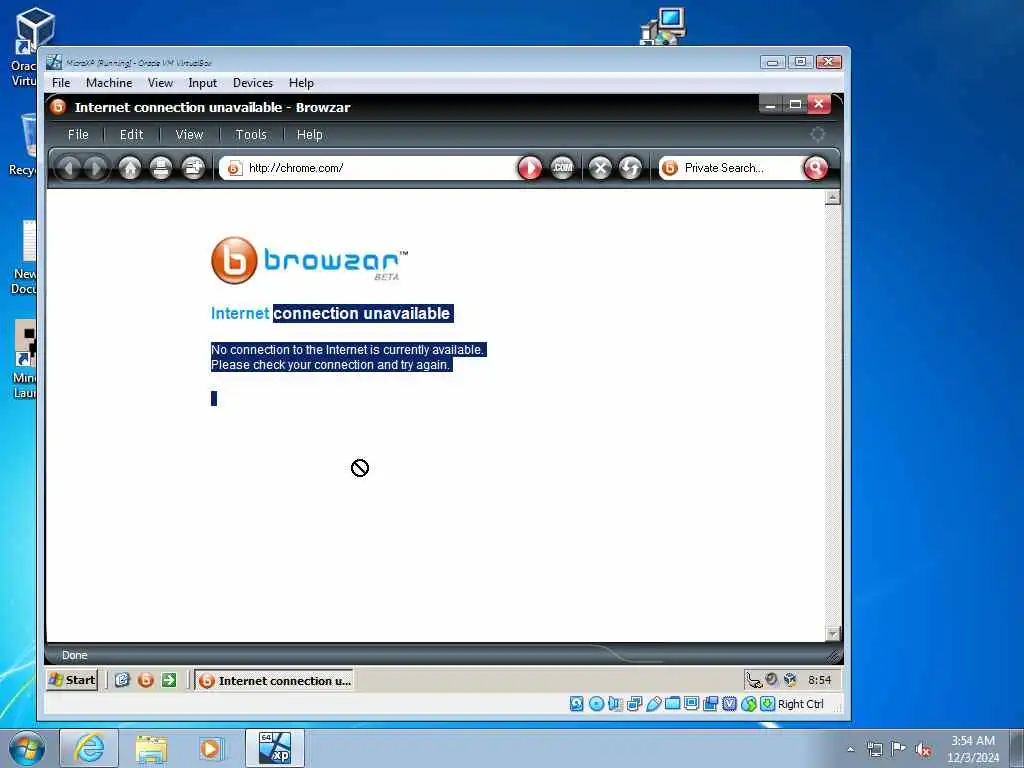Viewport: 1024px width, 768px height.
Task: Click the Browzar beta logo on page
Action: [310, 261]
